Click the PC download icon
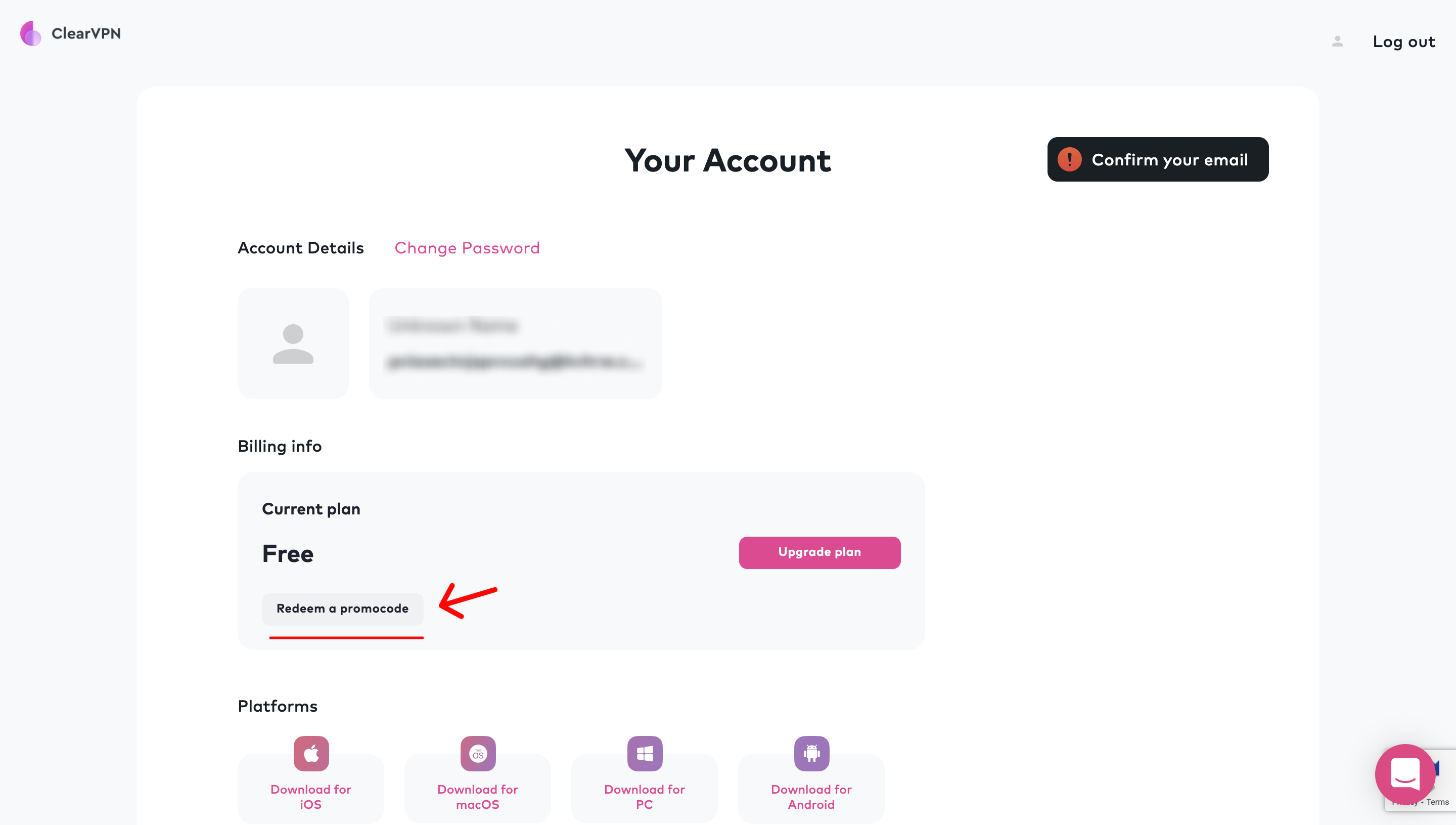 point(643,753)
